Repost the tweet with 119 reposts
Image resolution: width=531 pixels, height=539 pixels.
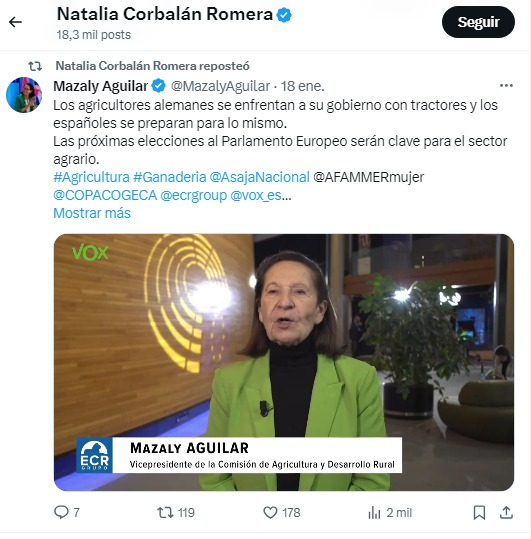pos(176,513)
